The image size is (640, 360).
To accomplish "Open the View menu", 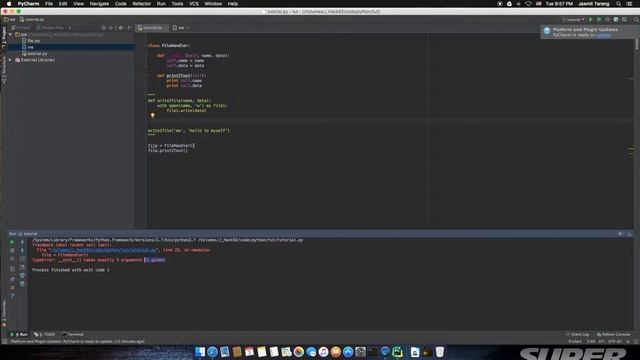I will coord(78,4).
